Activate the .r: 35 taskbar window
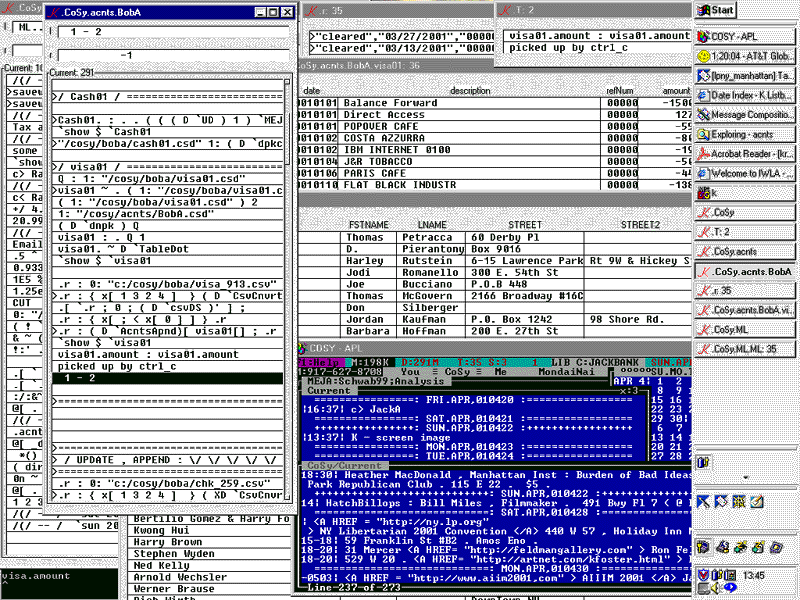This screenshot has height=600, width=800. [744, 291]
